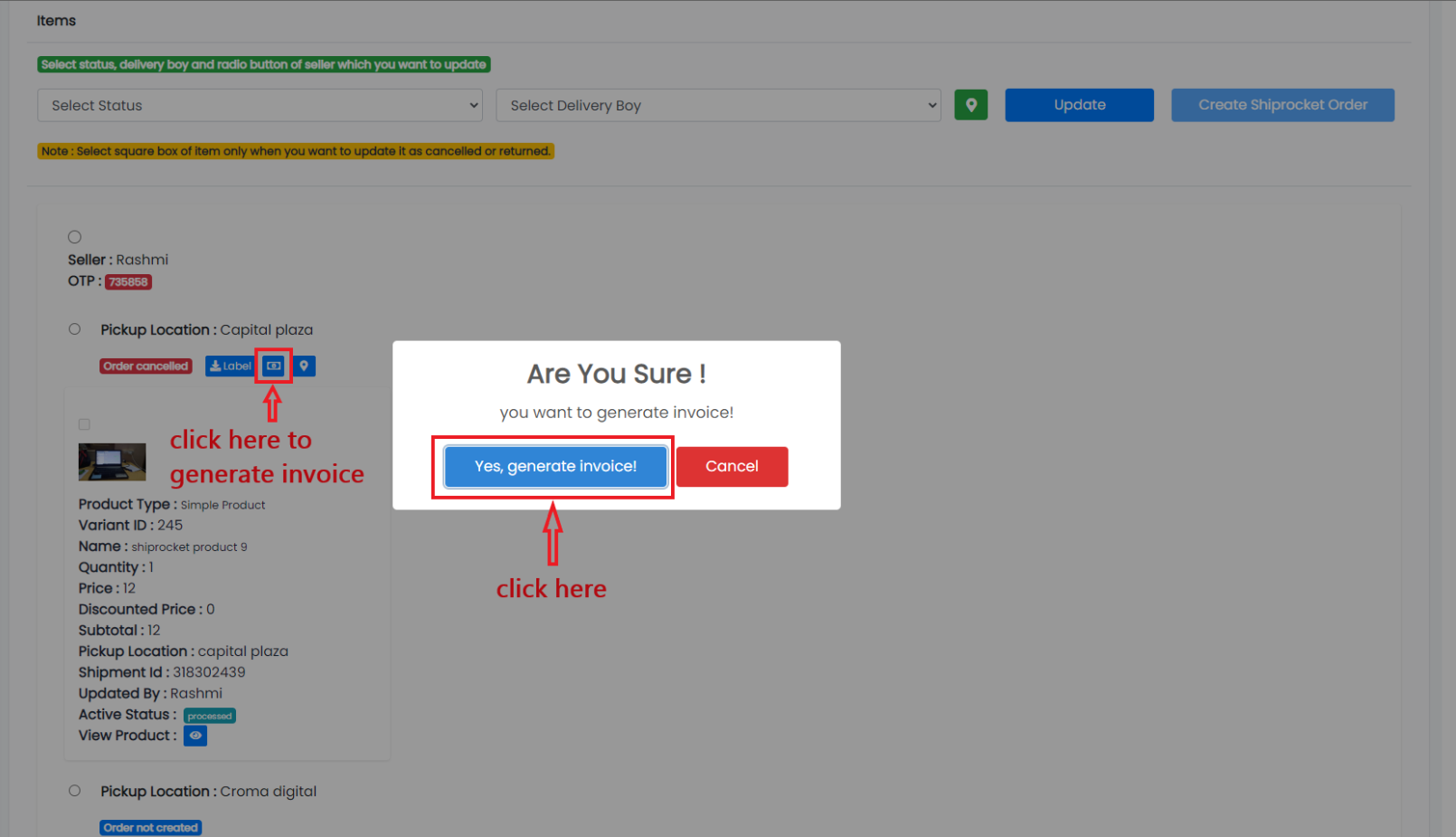Click the OTP badge showing 735858
1456x837 pixels.
128,281
